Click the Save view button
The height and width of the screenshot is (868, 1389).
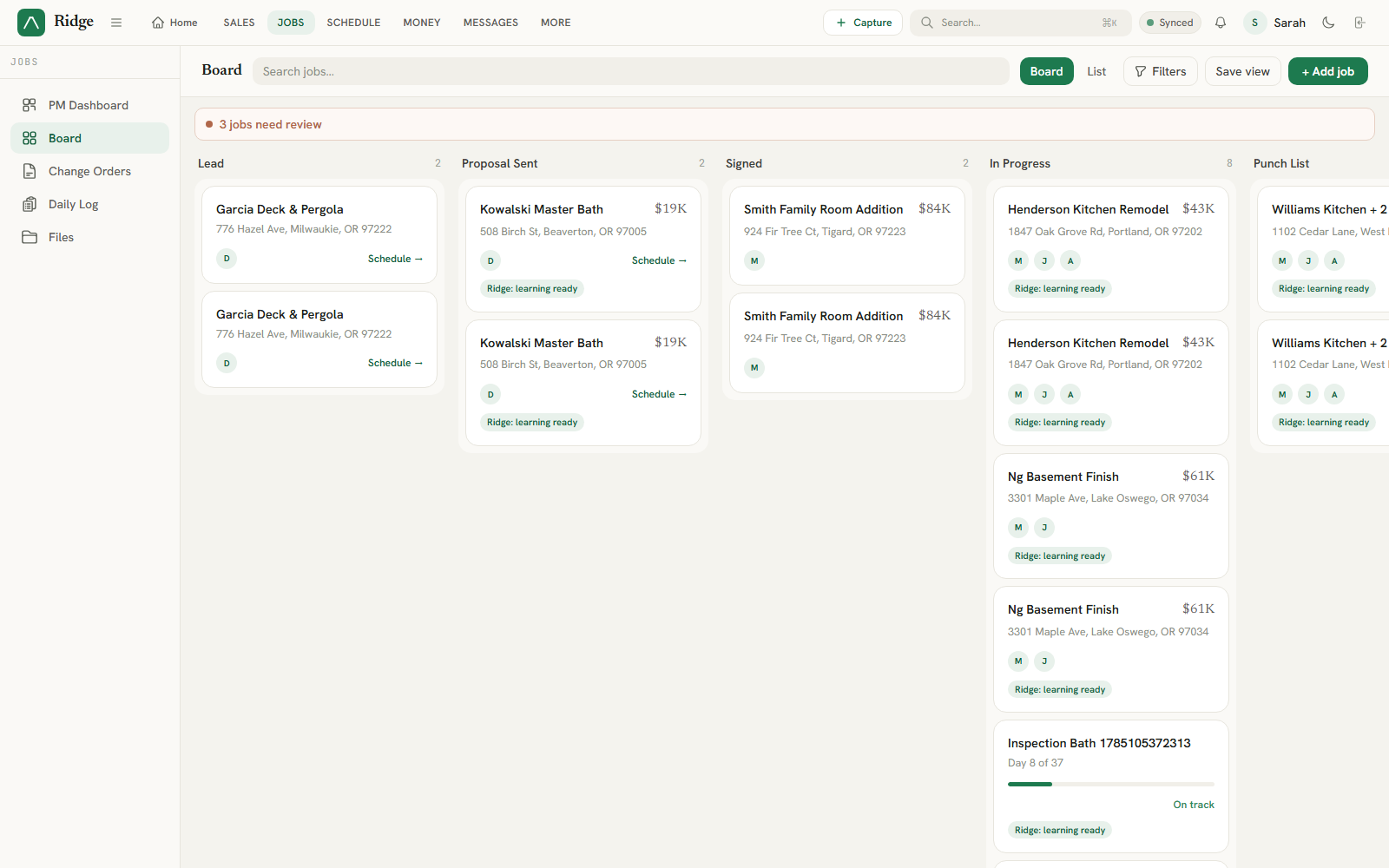pos(1242,71)
